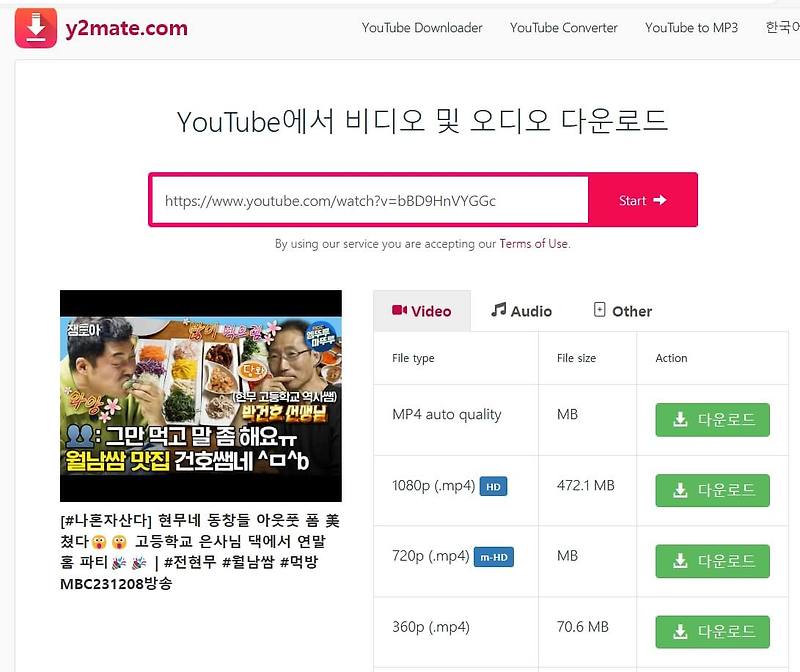This screenshot has width=800, height=672.
Task: Select YouTube to MP3 option
Action: tap(690, 29)
